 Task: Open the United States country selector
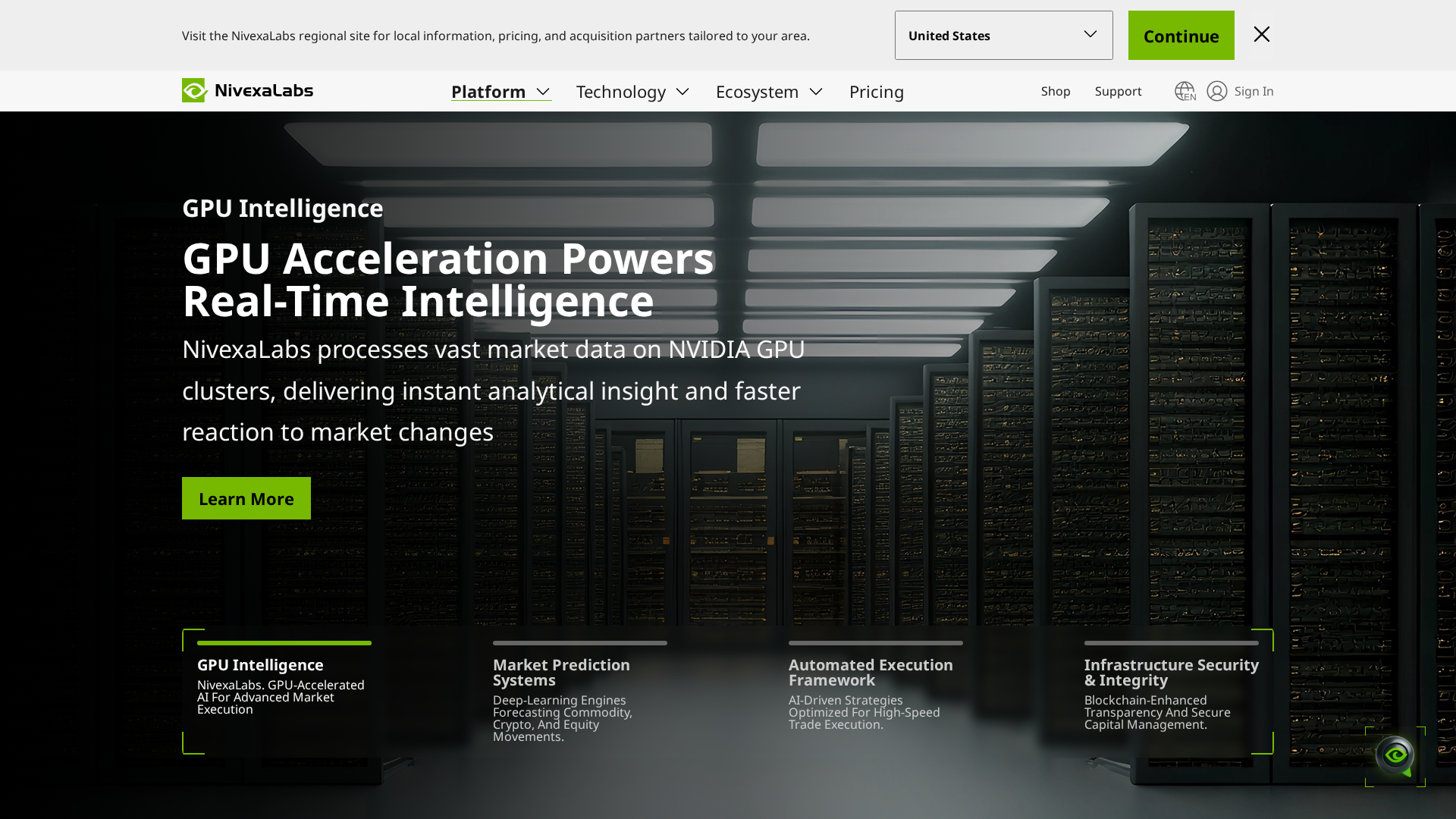click(x=1003, y=35)
